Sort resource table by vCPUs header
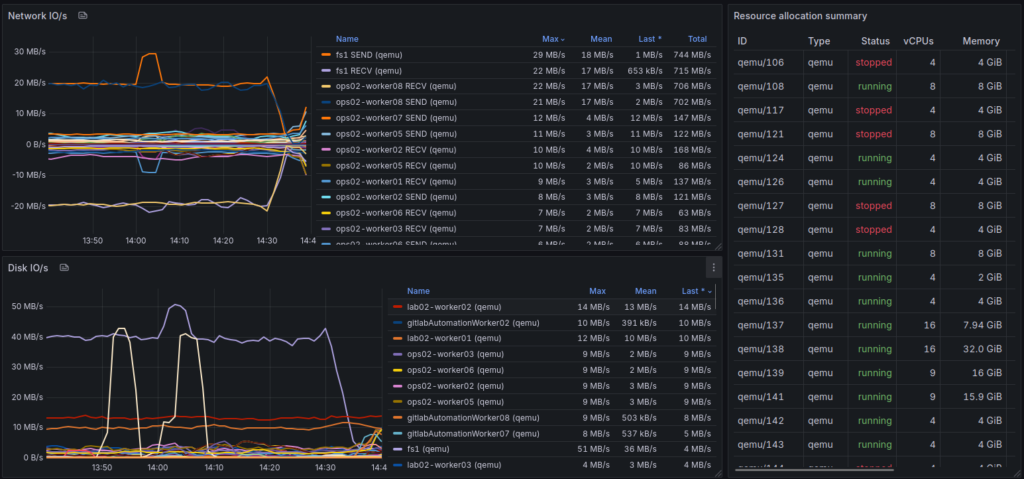Screen dimensions: 1024x479 point(917,41)
